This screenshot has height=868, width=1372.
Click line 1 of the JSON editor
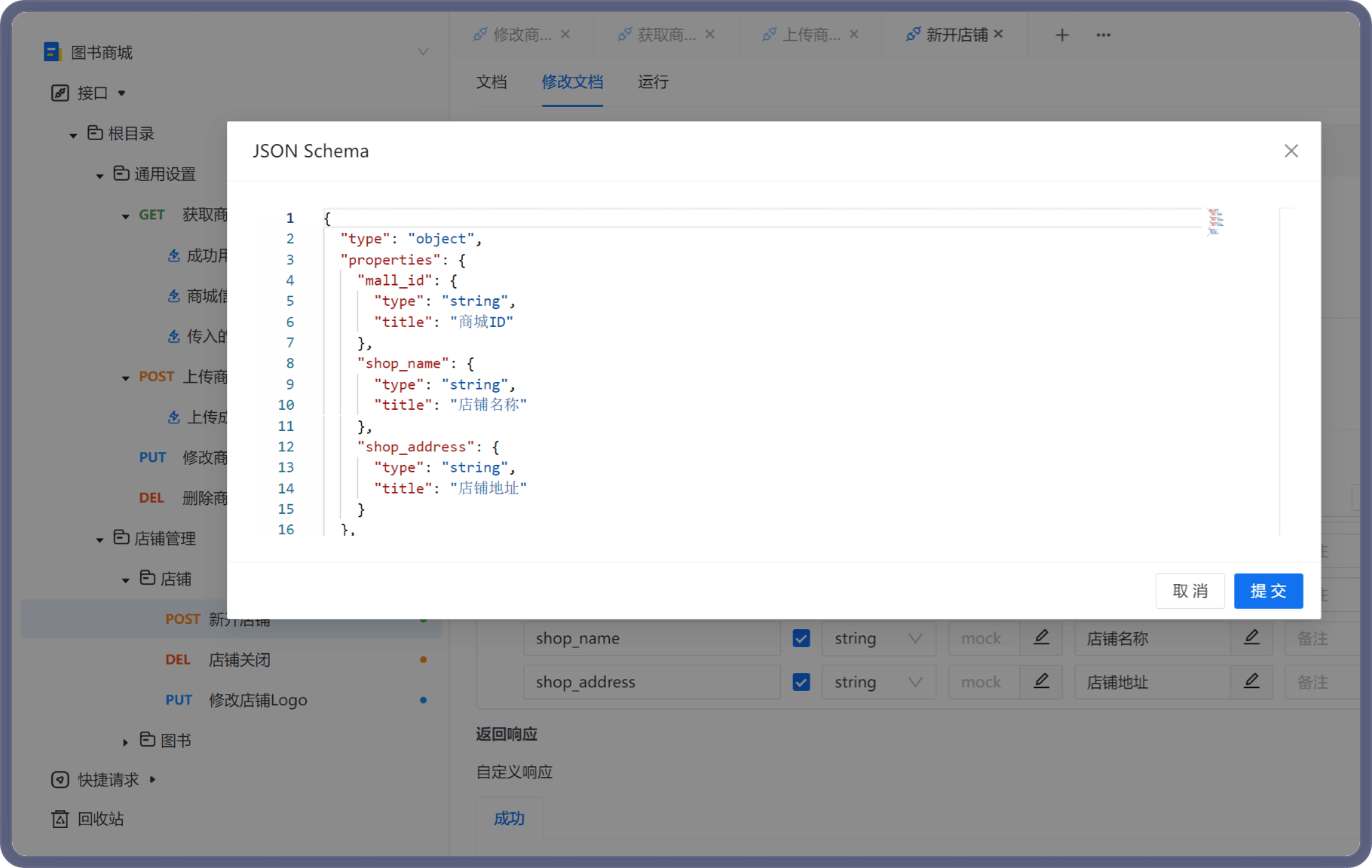(x=761, y=218)
